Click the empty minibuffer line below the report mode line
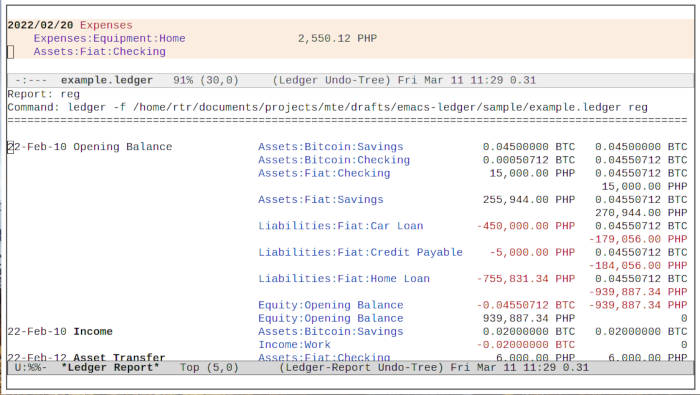700x395 pixels. [350, 382]
